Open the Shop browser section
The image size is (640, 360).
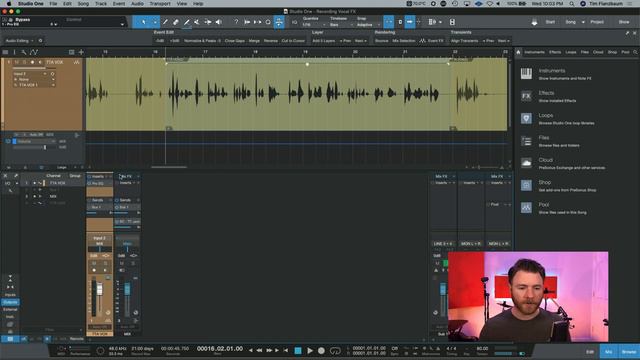point(558,186)
